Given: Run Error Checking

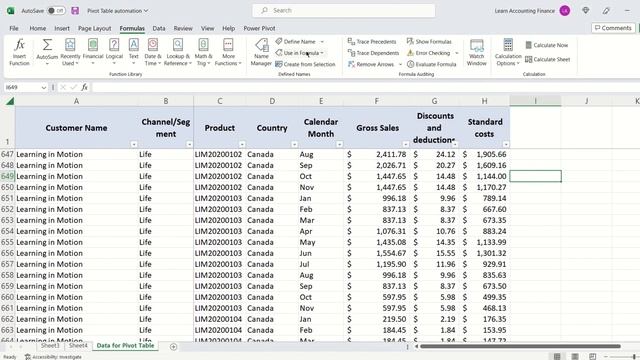Looking at the screenshot, I should 429,53.
